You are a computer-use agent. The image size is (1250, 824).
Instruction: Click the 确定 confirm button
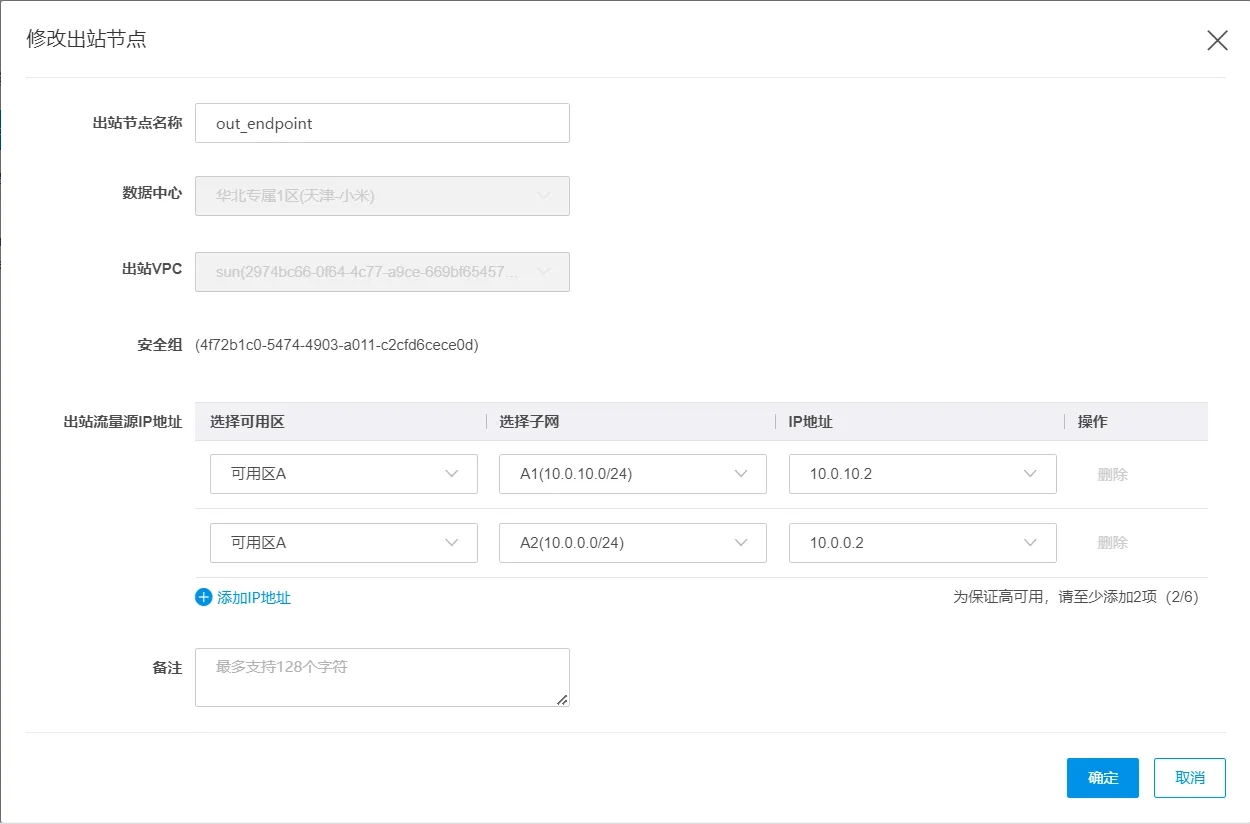pos(1102,778)
